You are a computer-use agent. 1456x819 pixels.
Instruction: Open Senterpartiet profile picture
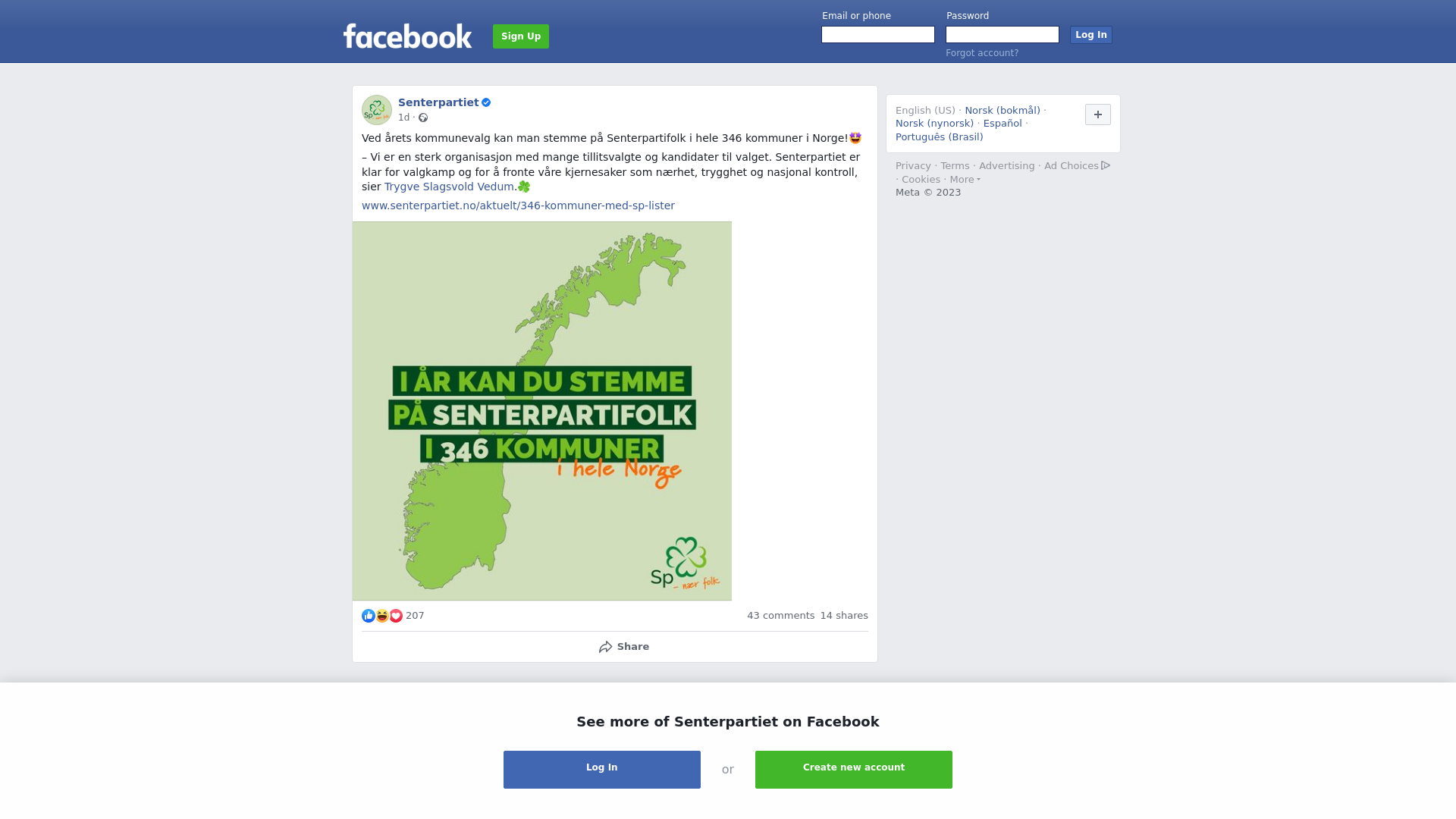[377, 110]
